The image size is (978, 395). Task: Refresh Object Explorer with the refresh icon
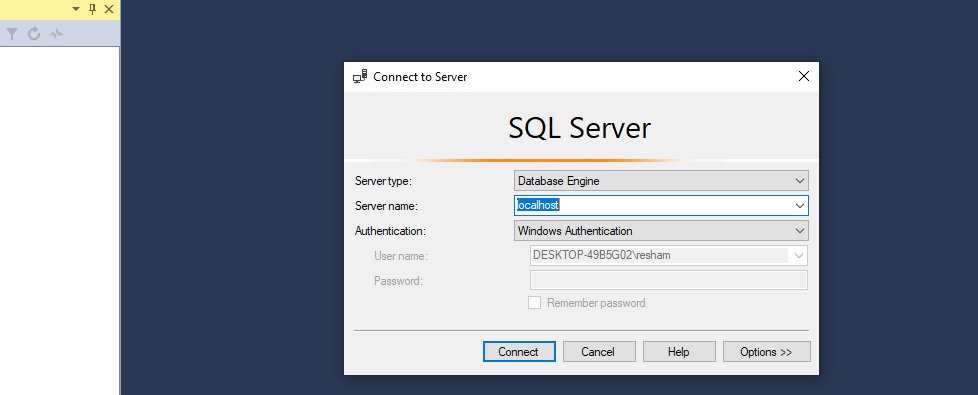[34, 34]
